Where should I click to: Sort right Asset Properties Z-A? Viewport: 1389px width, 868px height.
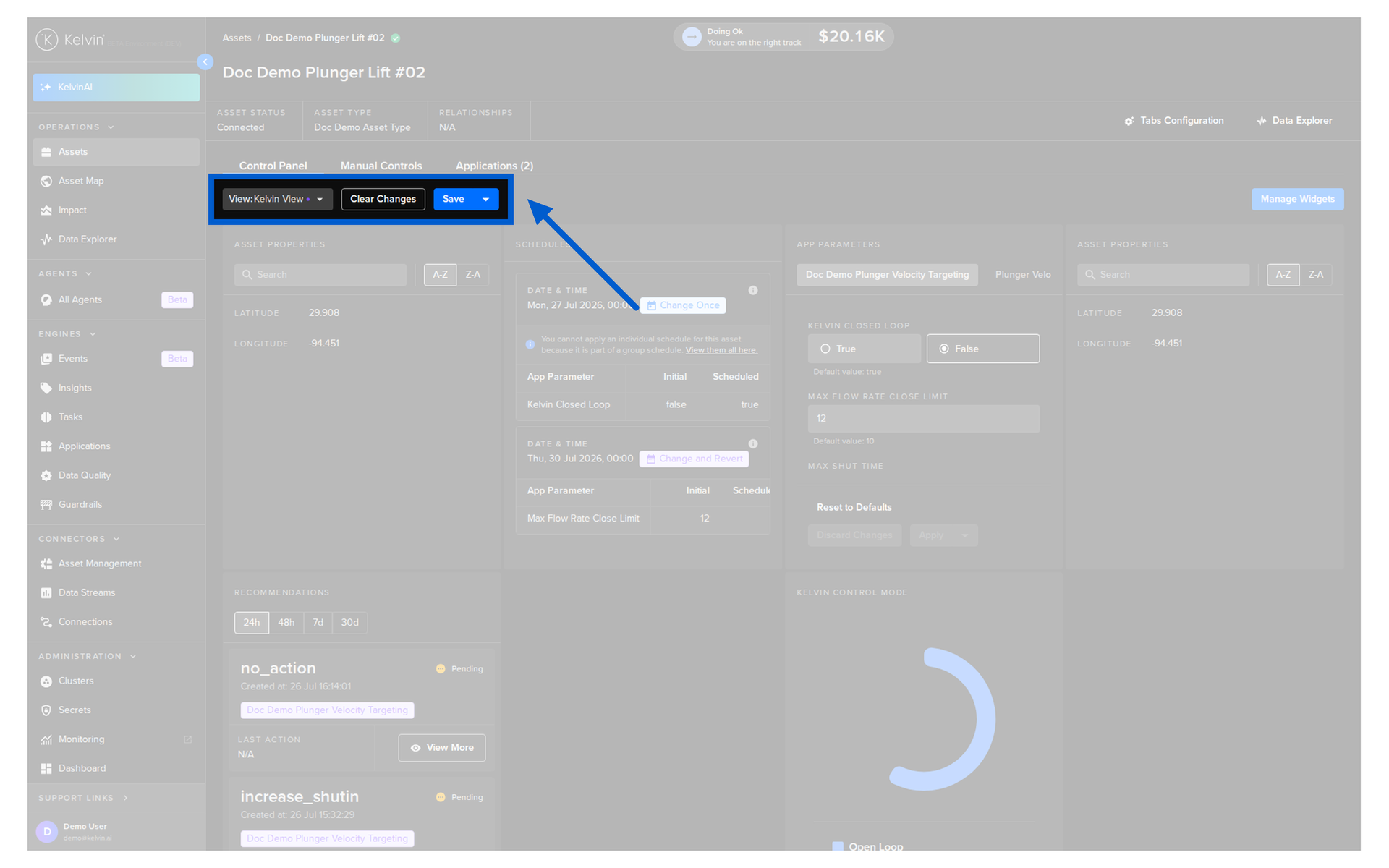(1315, 275)
